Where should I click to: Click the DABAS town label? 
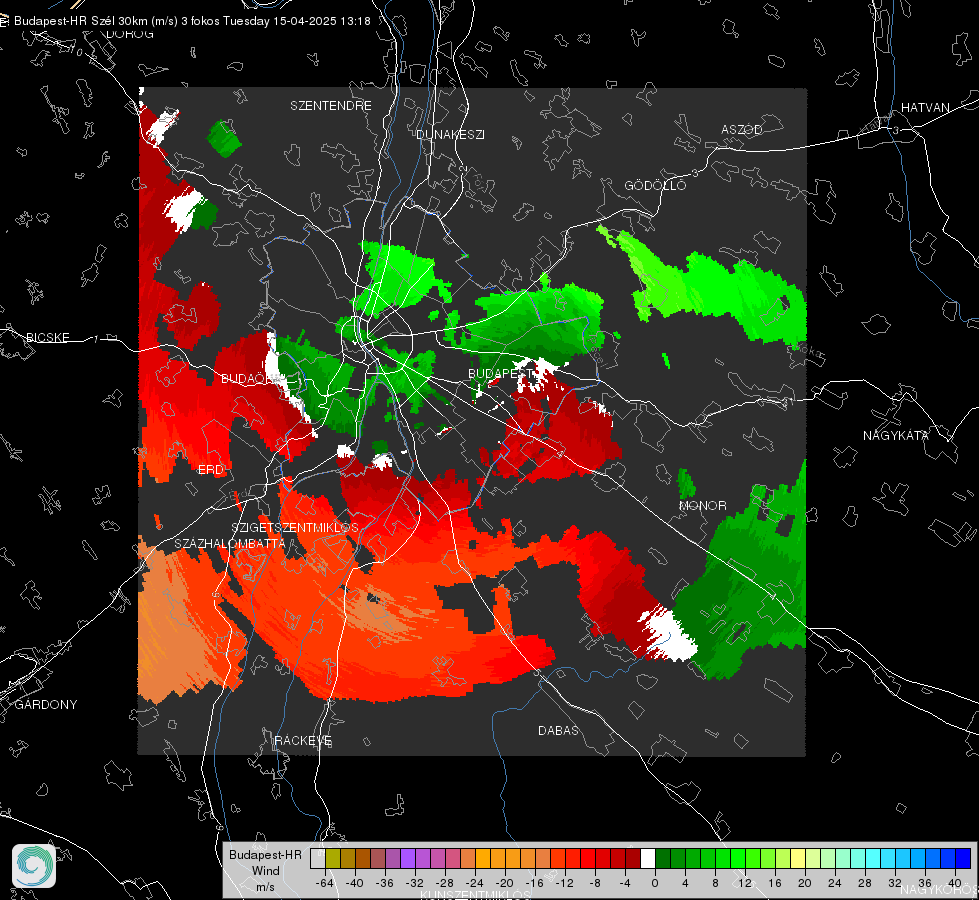tap(559, 731)
